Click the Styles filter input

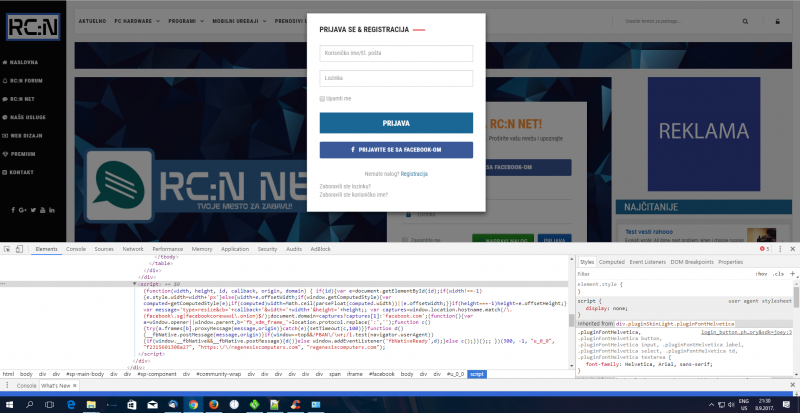(x=663, y=274)
